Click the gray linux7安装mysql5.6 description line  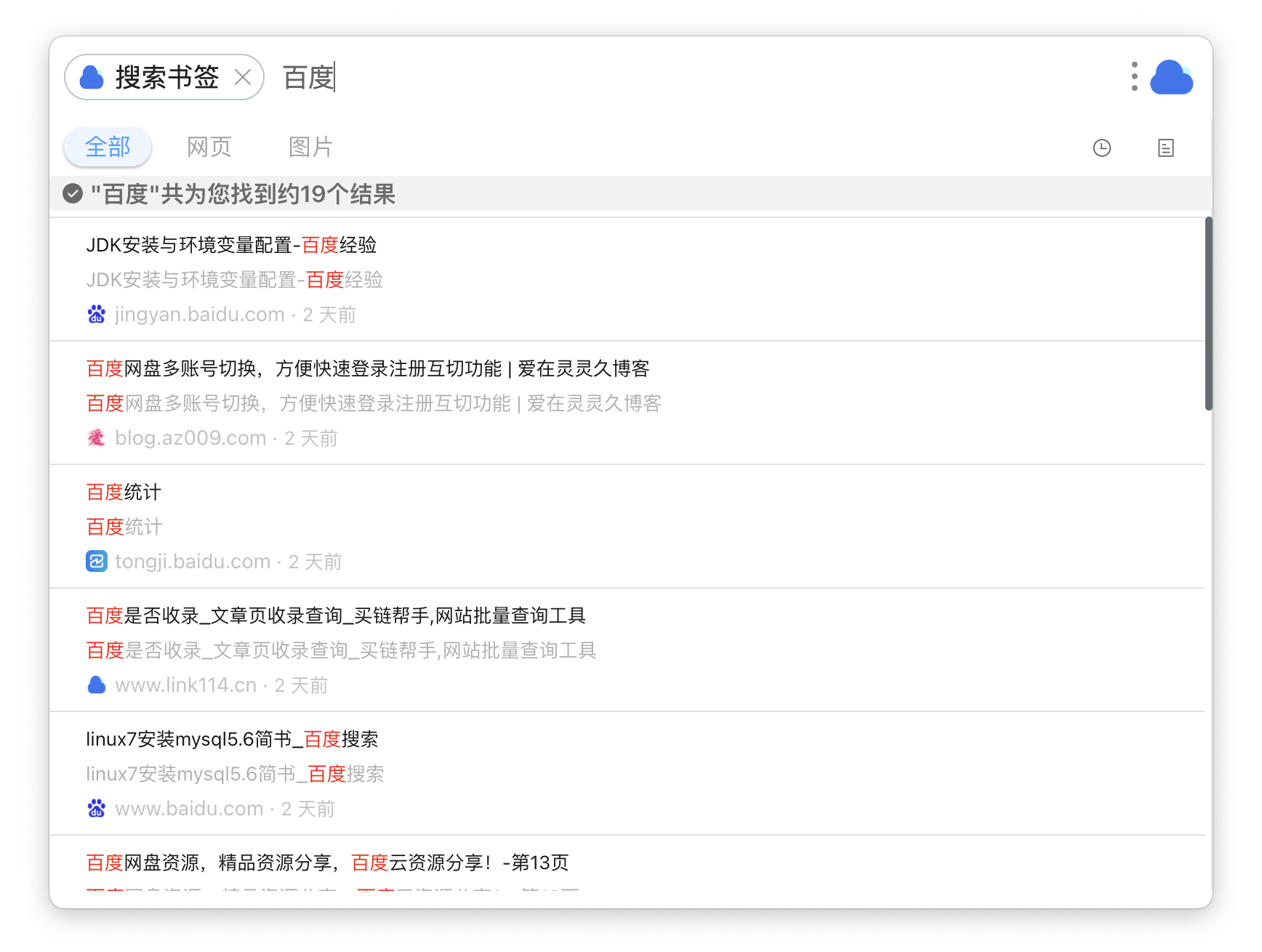235,774
